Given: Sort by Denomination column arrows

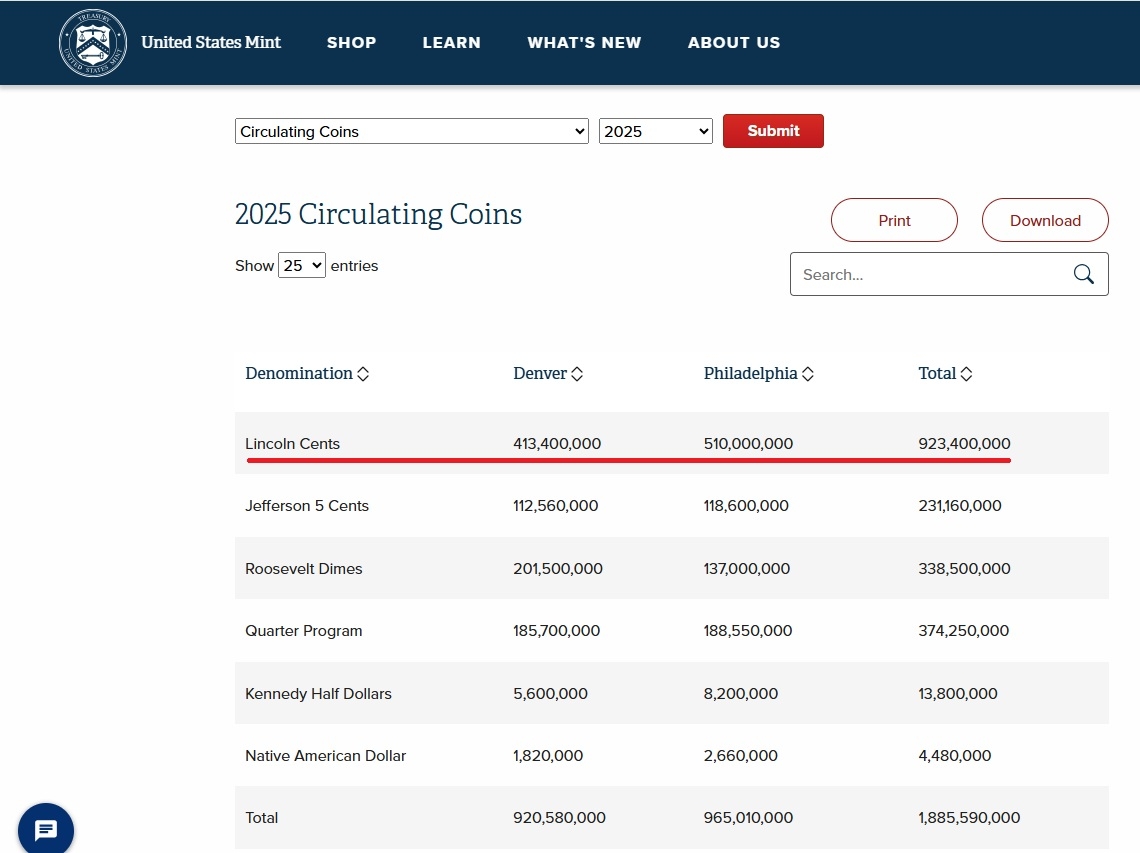Looking at the screenshot, I should pos(363,374).
